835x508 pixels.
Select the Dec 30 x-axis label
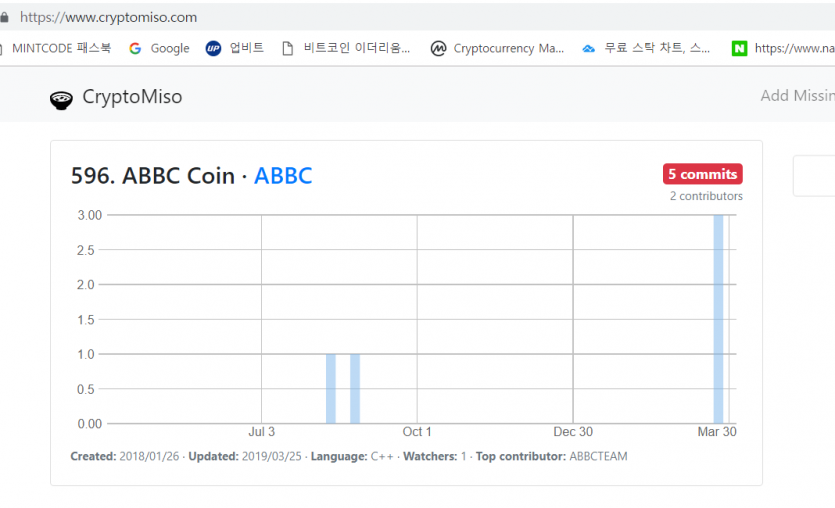pyautogui.click(x=573, y=432)
